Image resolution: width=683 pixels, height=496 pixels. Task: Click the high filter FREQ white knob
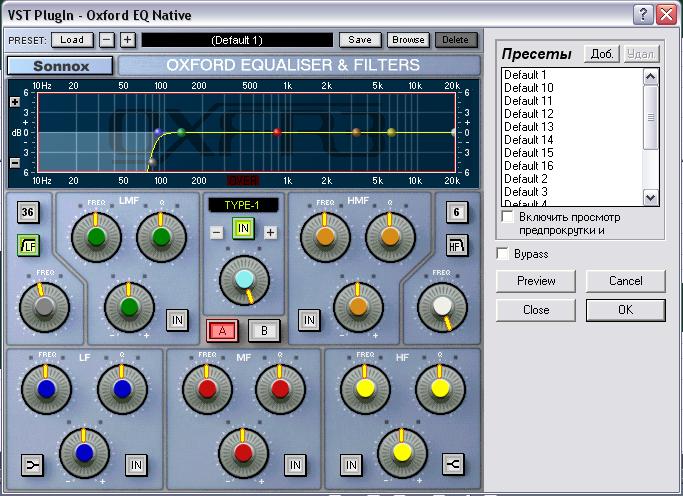443,307
